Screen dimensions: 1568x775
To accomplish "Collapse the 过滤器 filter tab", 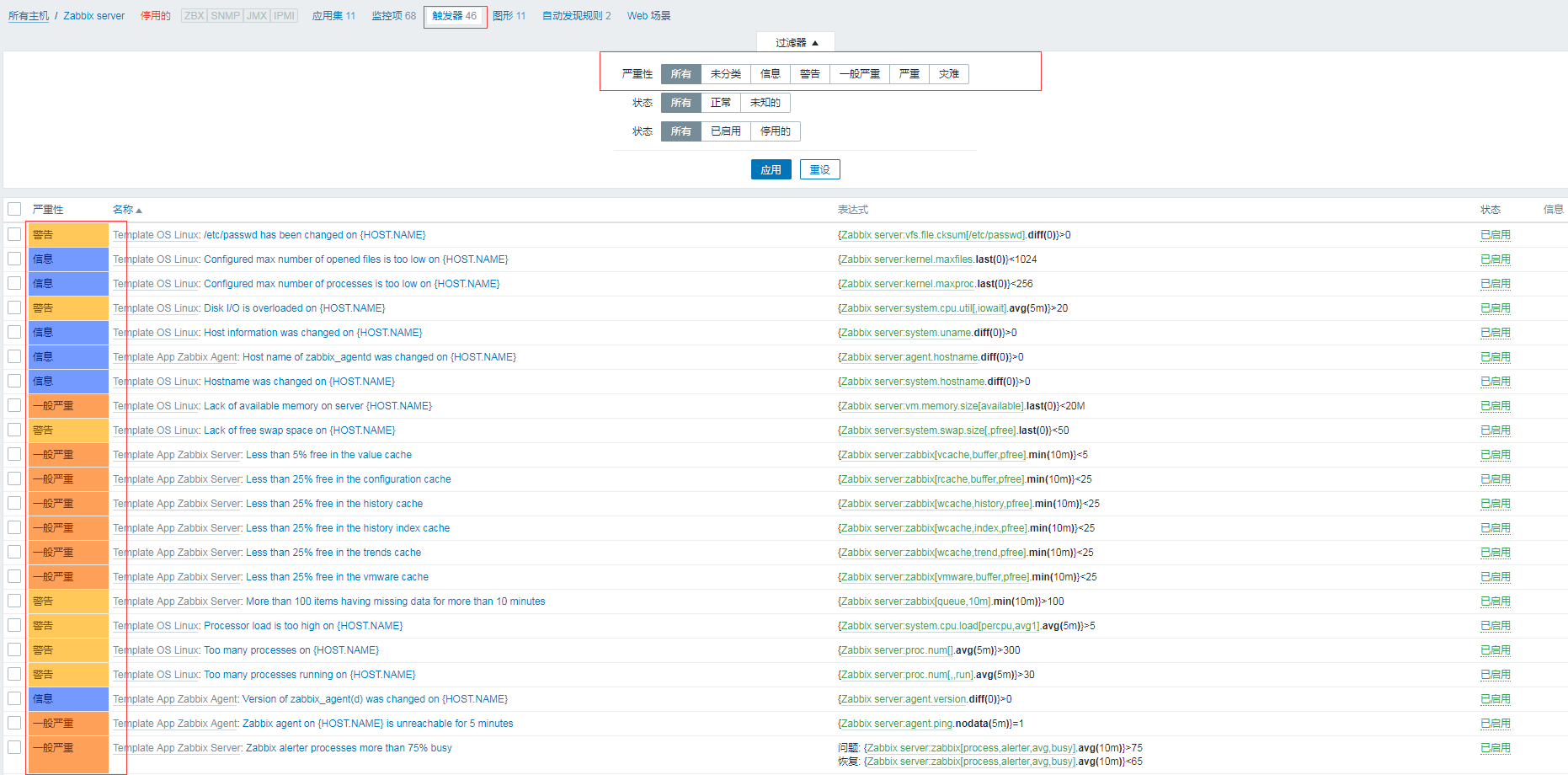I will (796, 42).
